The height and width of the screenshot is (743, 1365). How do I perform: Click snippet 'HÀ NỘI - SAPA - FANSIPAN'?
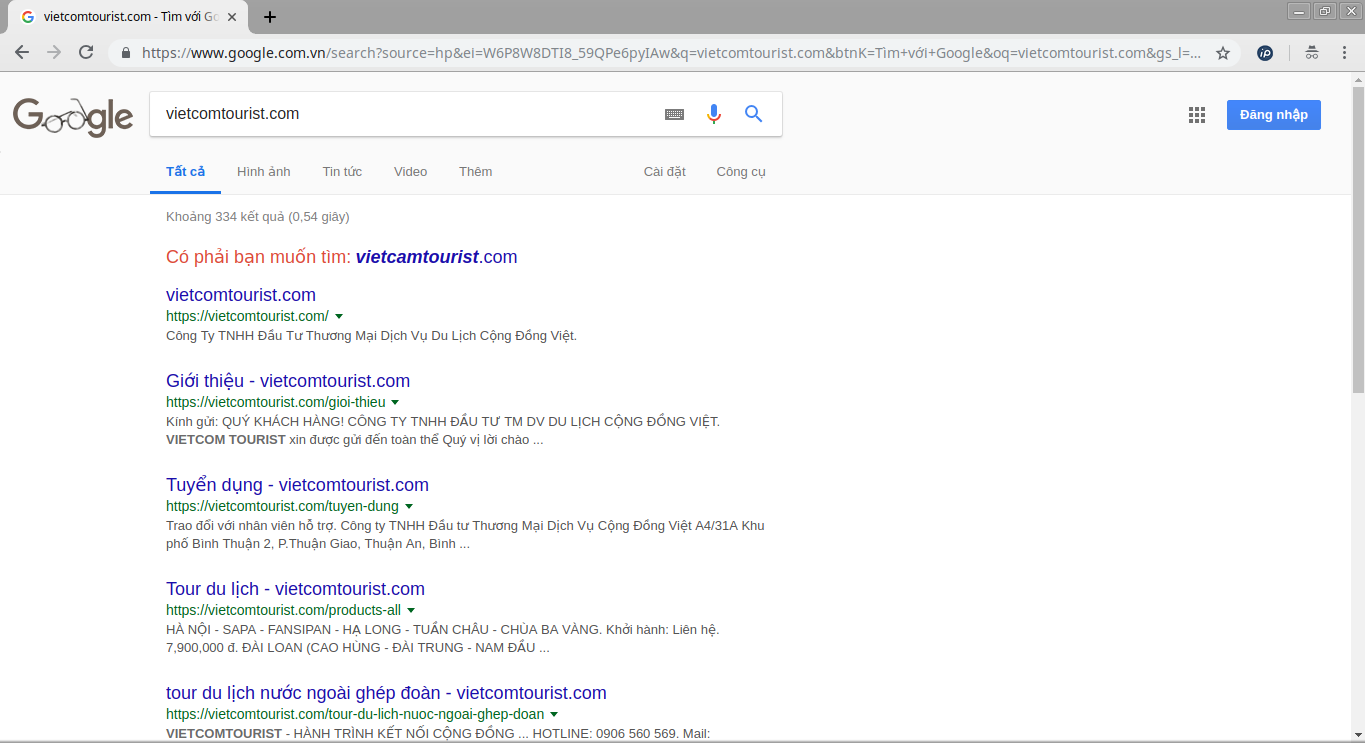click(443, 639)
